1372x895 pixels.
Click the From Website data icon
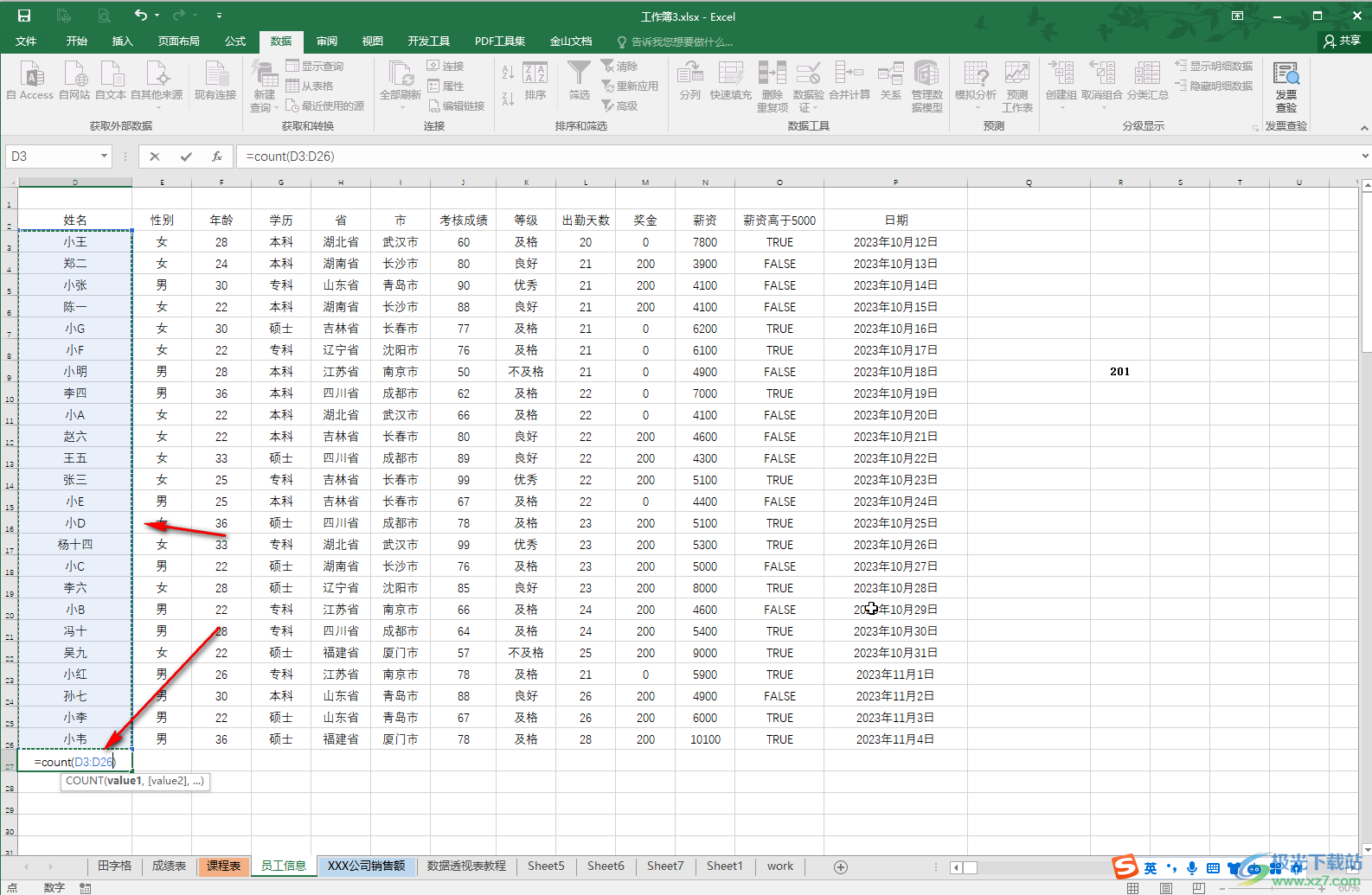[x=75, y=74]
